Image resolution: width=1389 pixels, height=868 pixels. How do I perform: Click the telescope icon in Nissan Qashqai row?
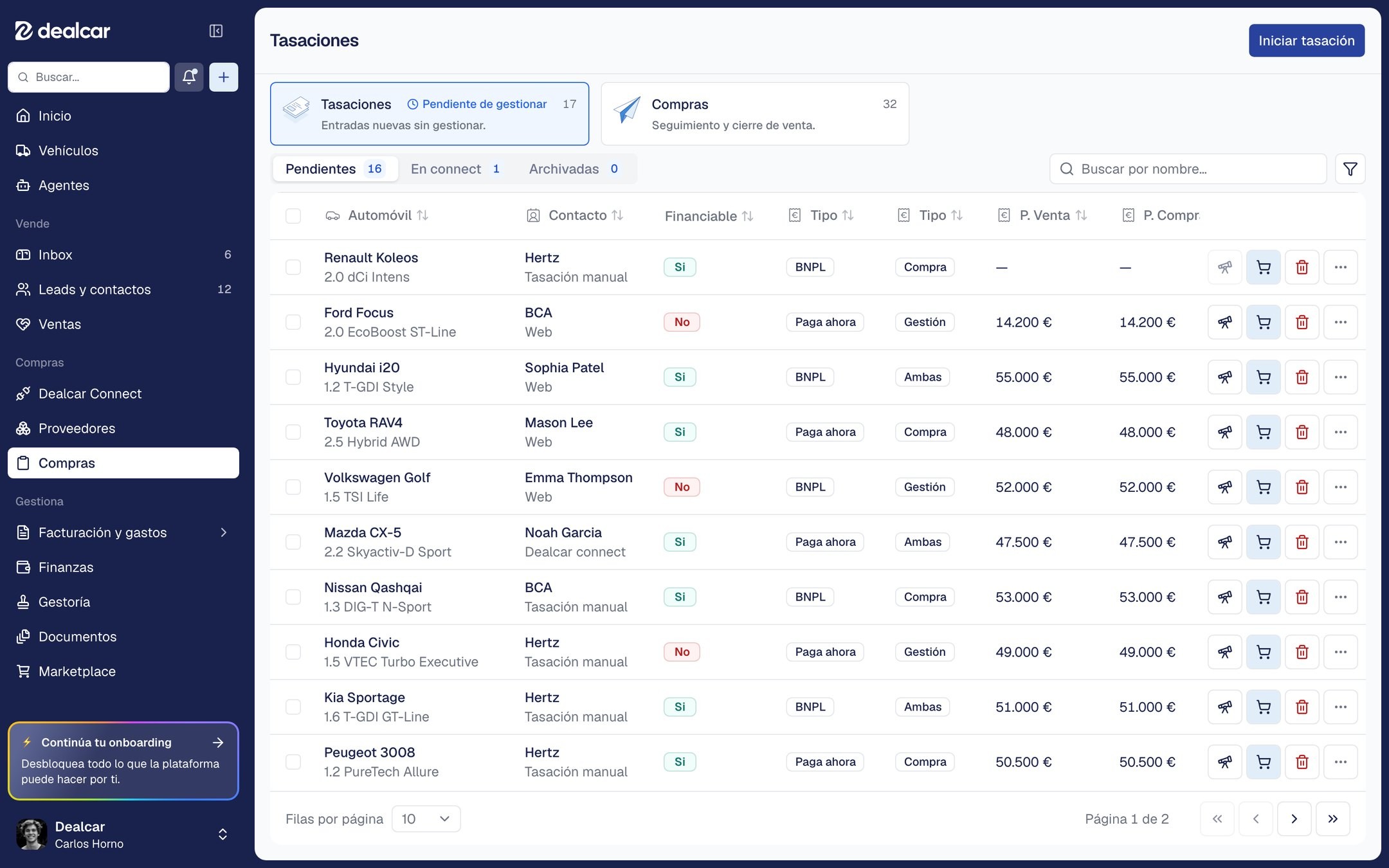[1225, 597]
